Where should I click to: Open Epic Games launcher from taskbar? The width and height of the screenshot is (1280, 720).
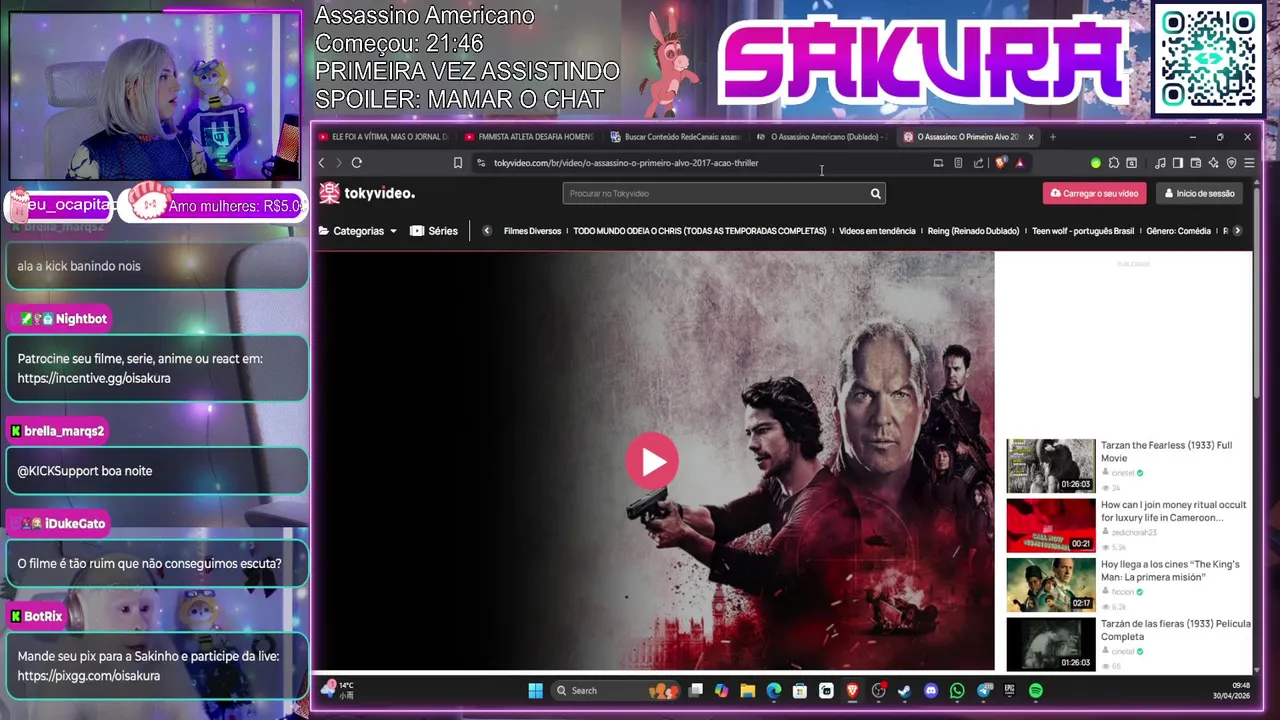click(1009, 690)
